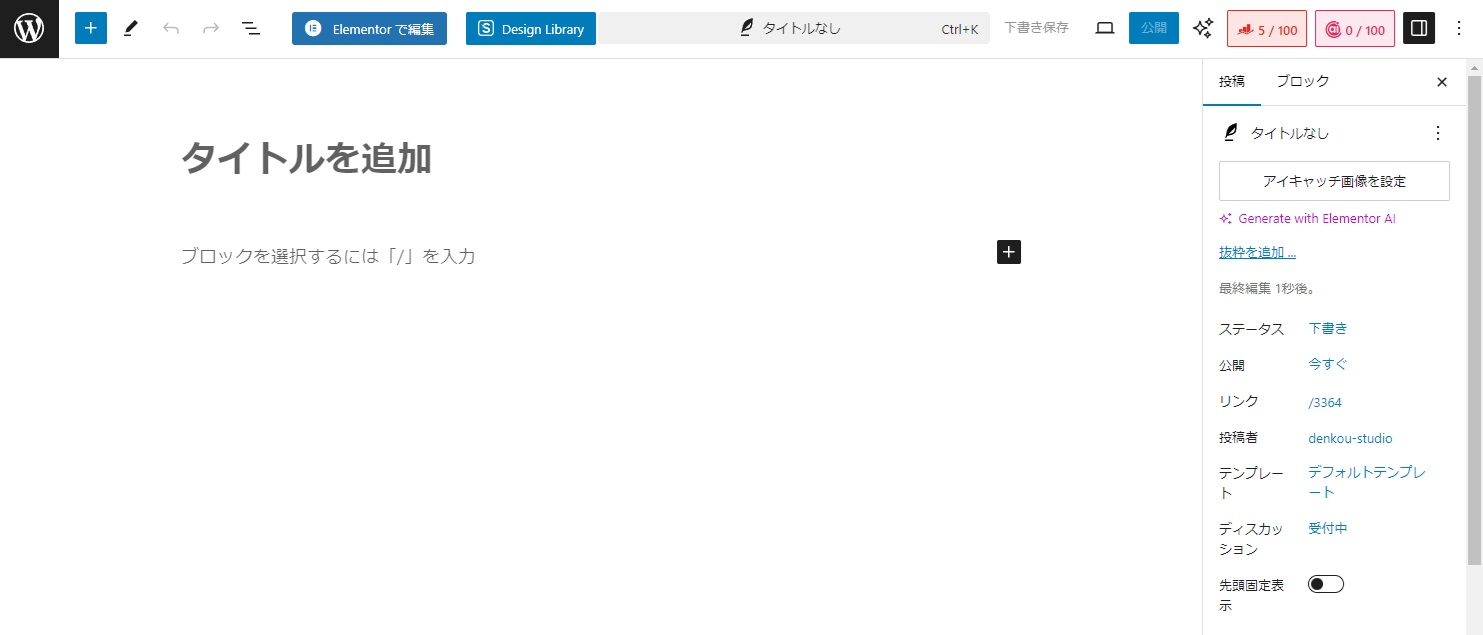Open the AI sparkle assistant icon
This screenshot has width=1483, height=635.
[1203, 29]
